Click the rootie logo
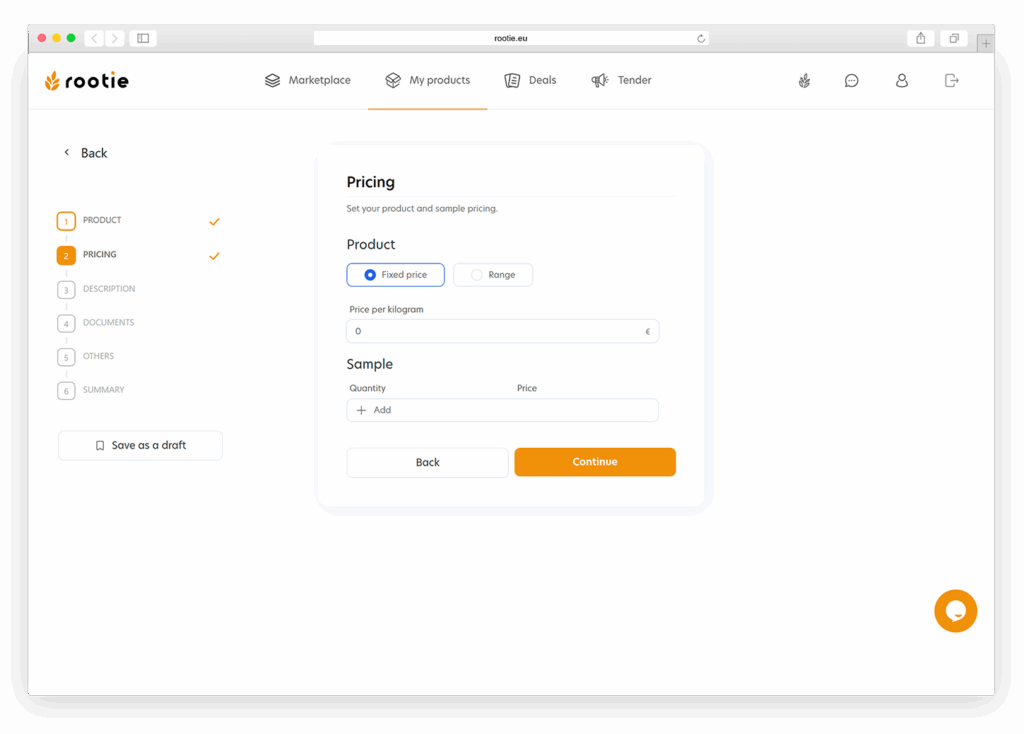 click(x=87, y=81)
